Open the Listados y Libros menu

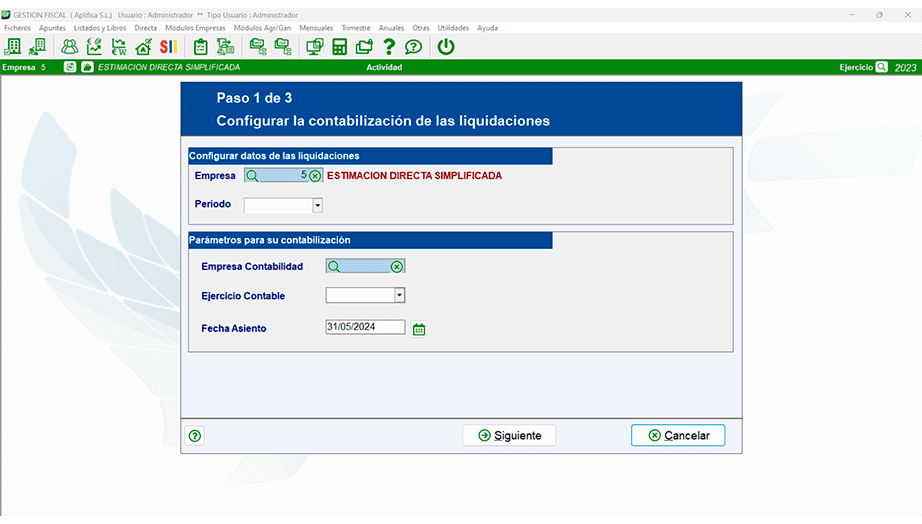tap(100, 28)
